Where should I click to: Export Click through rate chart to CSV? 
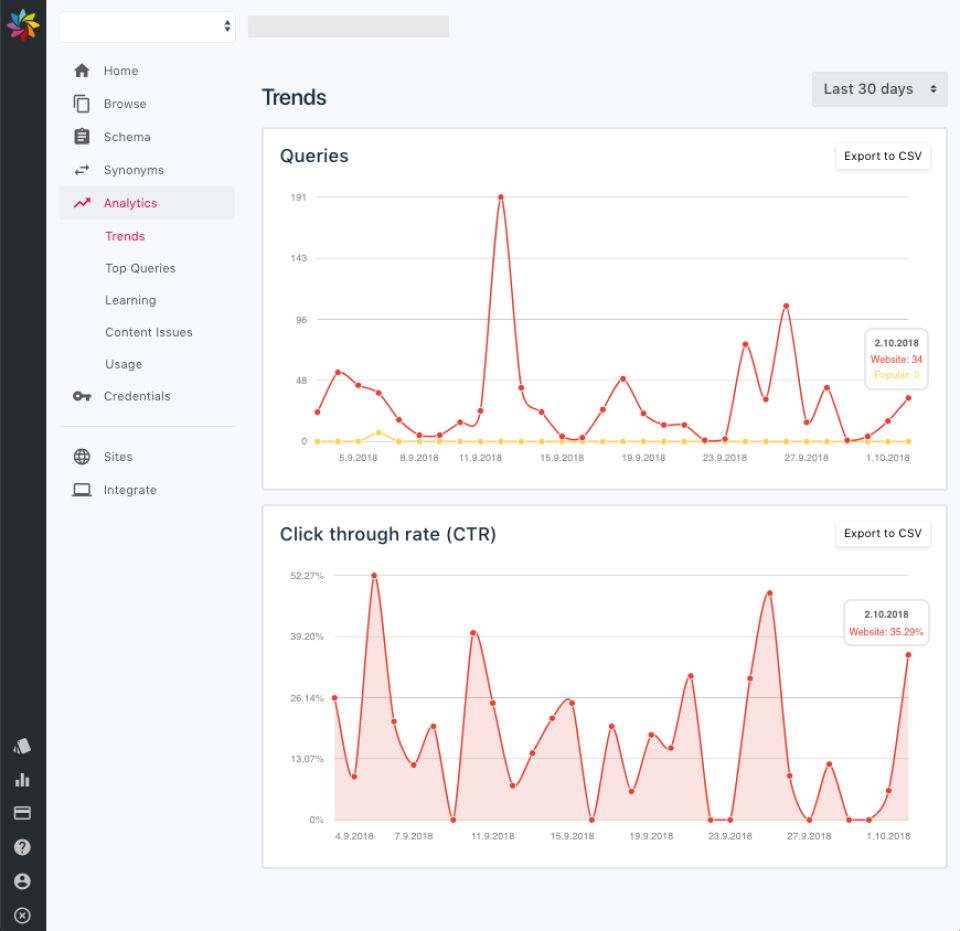click(882, 533)
